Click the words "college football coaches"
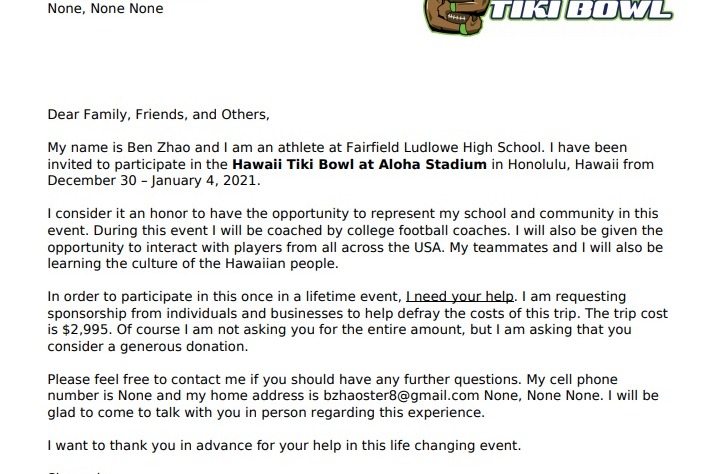 [x=427, y=230]
